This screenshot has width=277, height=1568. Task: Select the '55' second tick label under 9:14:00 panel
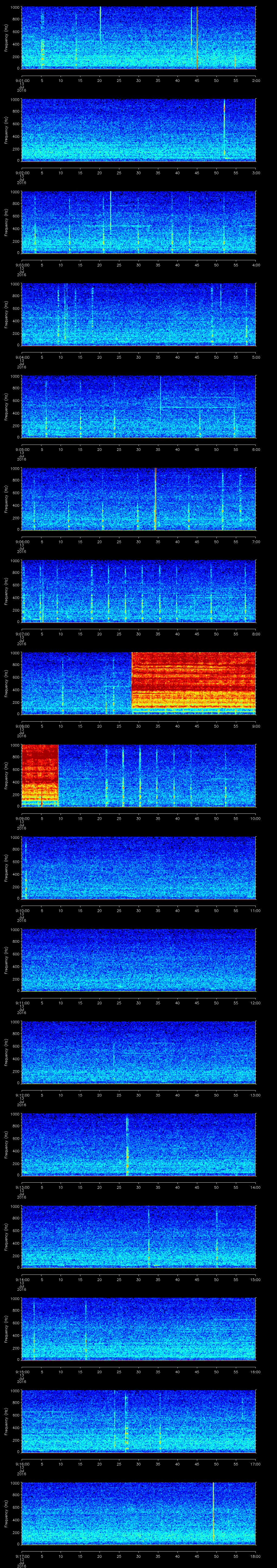[236, 1279]
